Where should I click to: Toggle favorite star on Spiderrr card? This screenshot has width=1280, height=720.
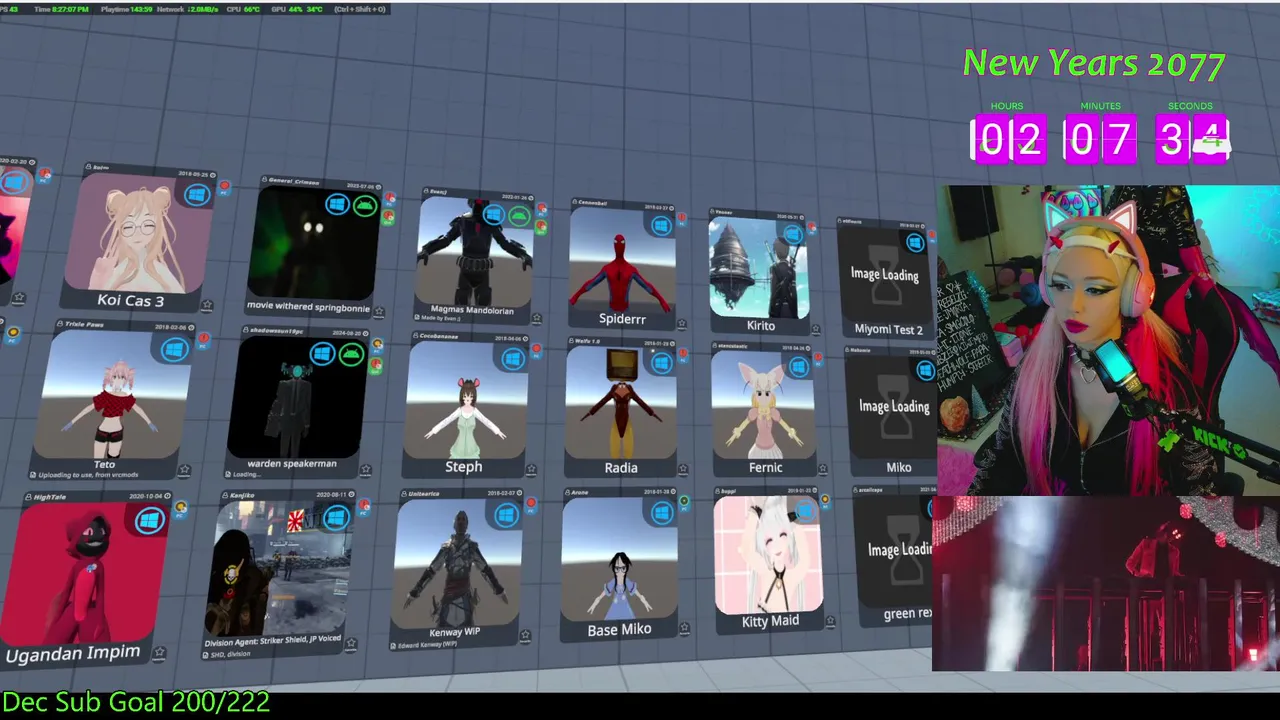point(681,324)
